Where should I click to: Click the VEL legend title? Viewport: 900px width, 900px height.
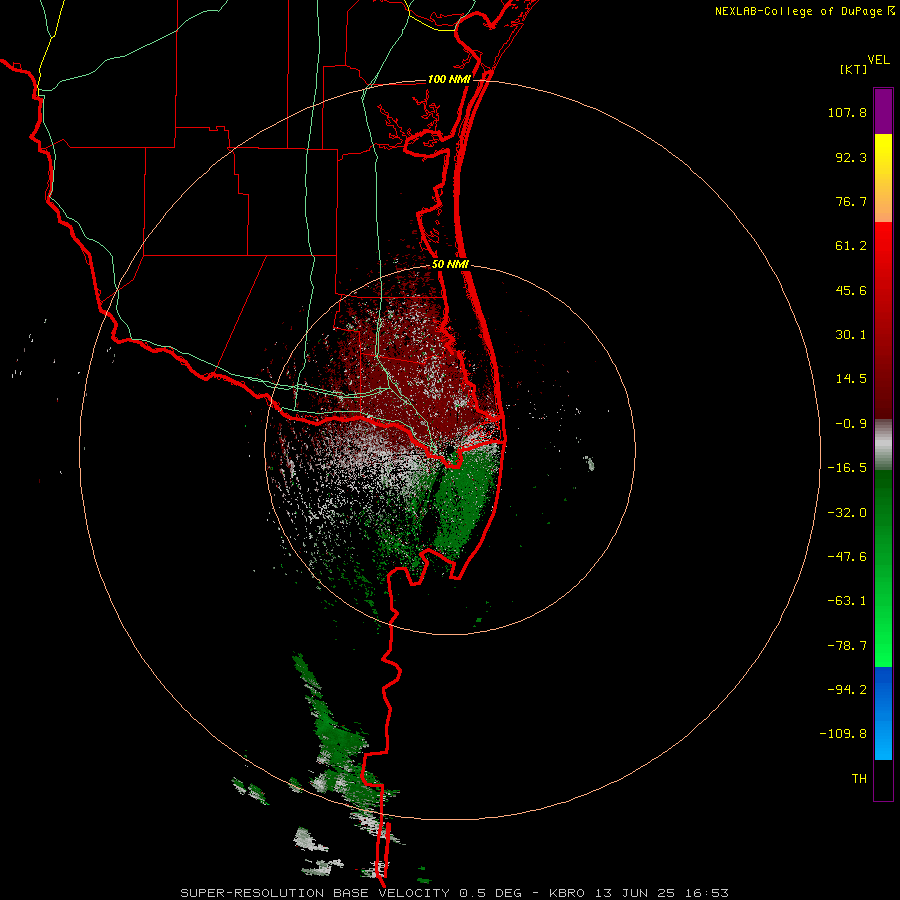coord(878,60)
